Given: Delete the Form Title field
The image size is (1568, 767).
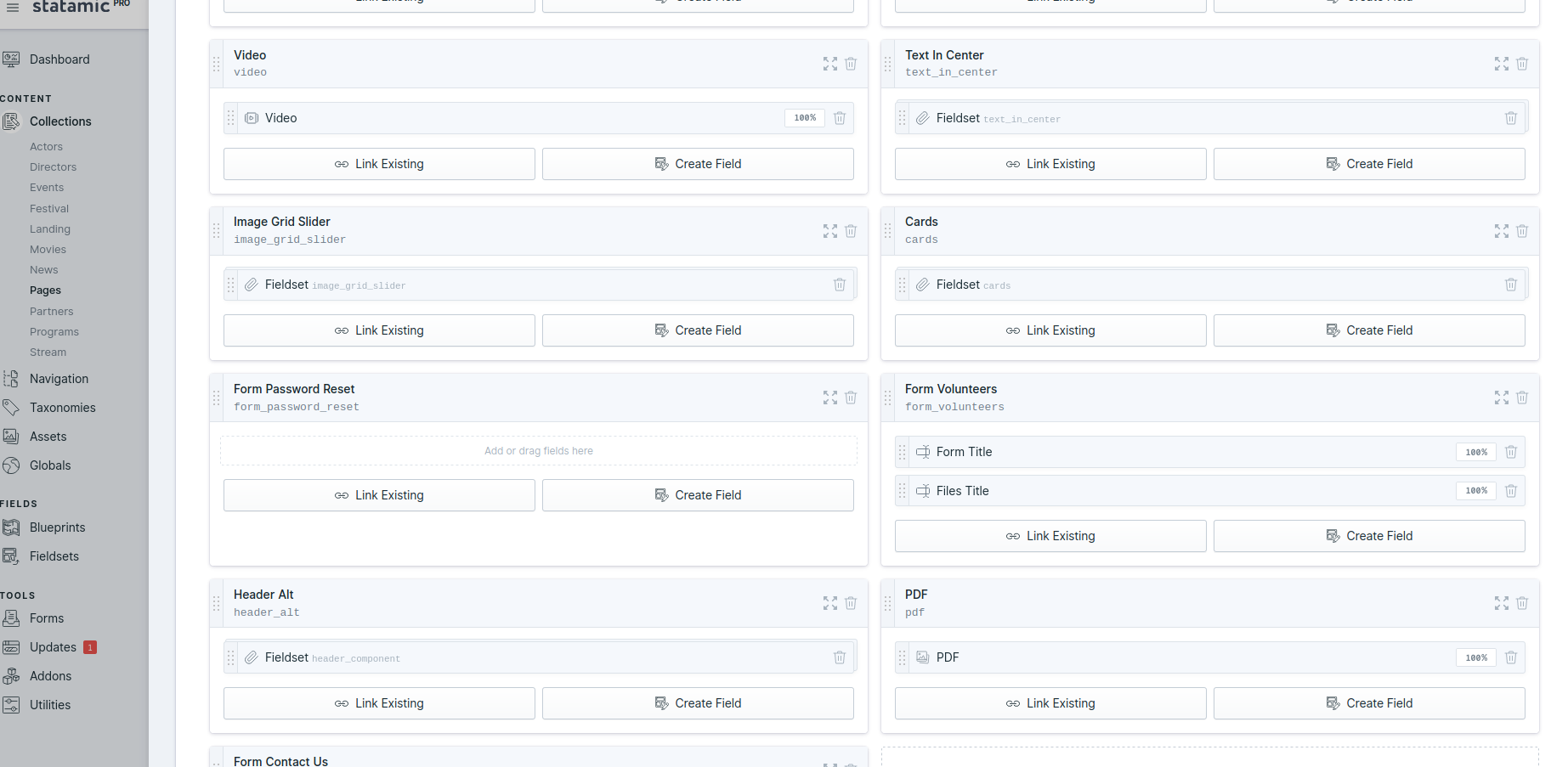Looking at the screenshot, I should 1511,452.
